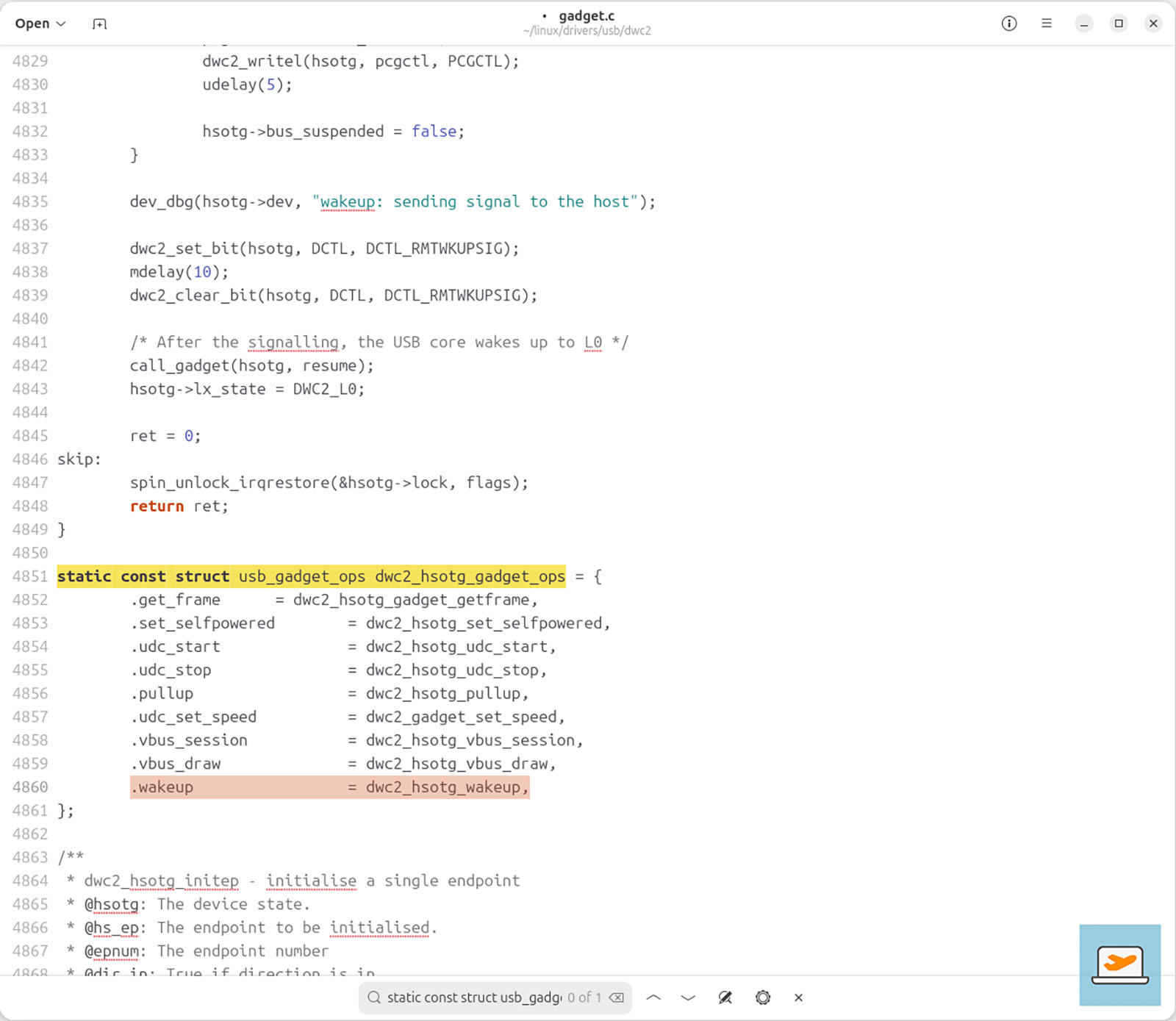
Task: Click the 'return ret;' statement
Action: (x=179, y=506)
